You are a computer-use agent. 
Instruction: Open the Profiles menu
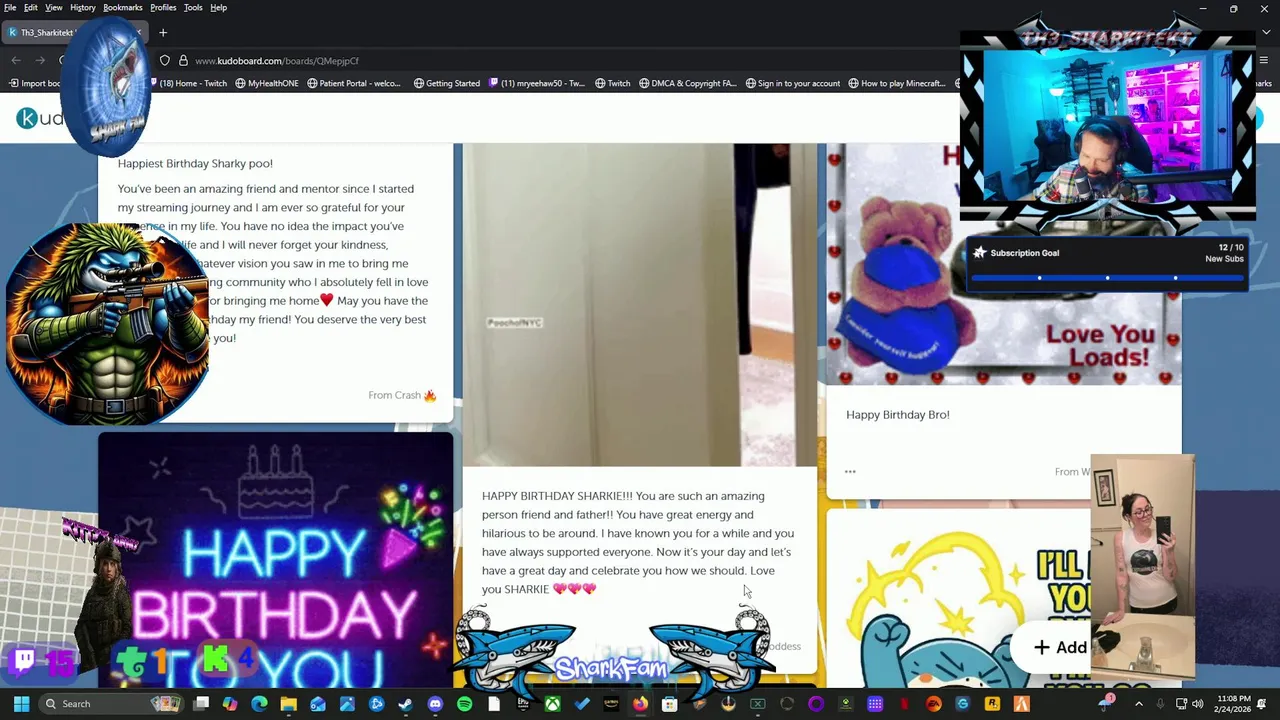[x=163, y=7]
